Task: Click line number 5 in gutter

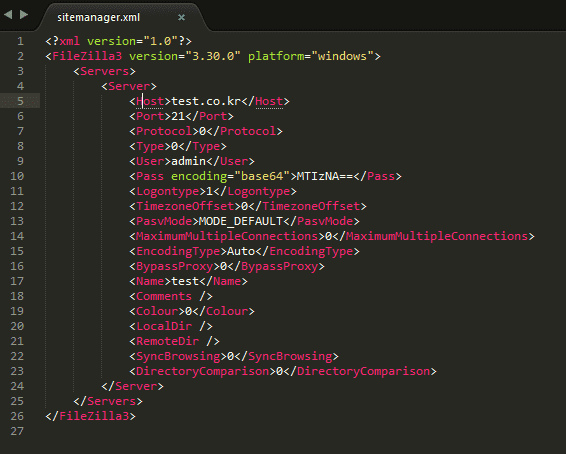Action: coord(20,101)
